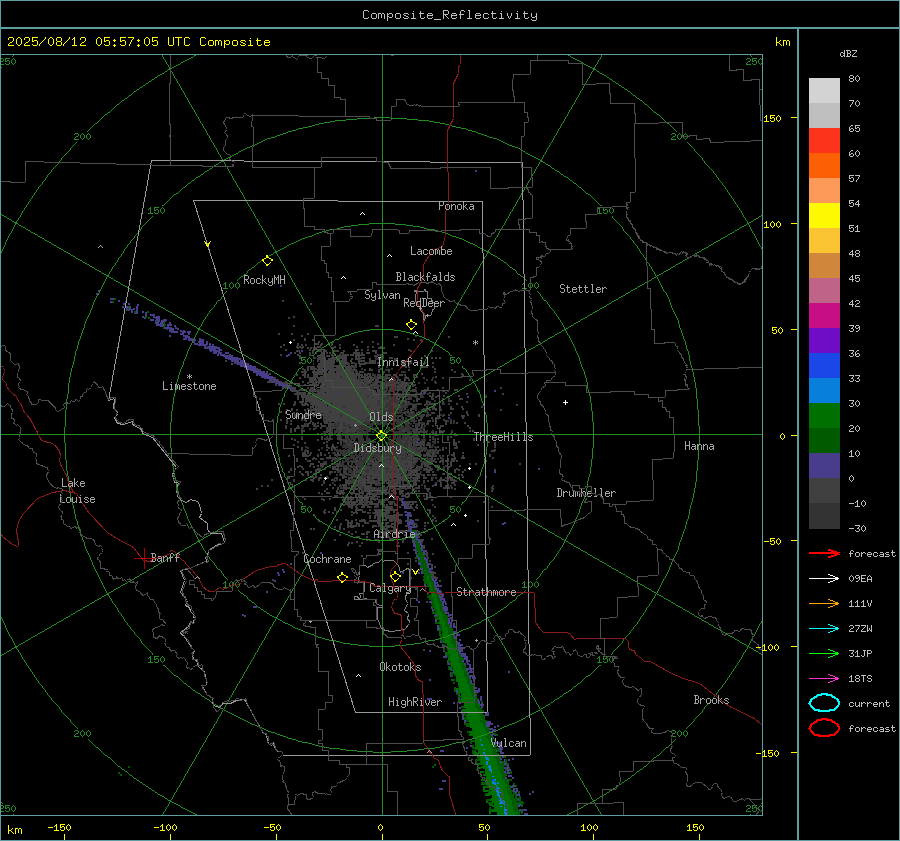Select the blue 33-36 dBZ color swatch
The height and width of the screenshot is (841, 900).
pyautogui.click(x=824, y=366)
